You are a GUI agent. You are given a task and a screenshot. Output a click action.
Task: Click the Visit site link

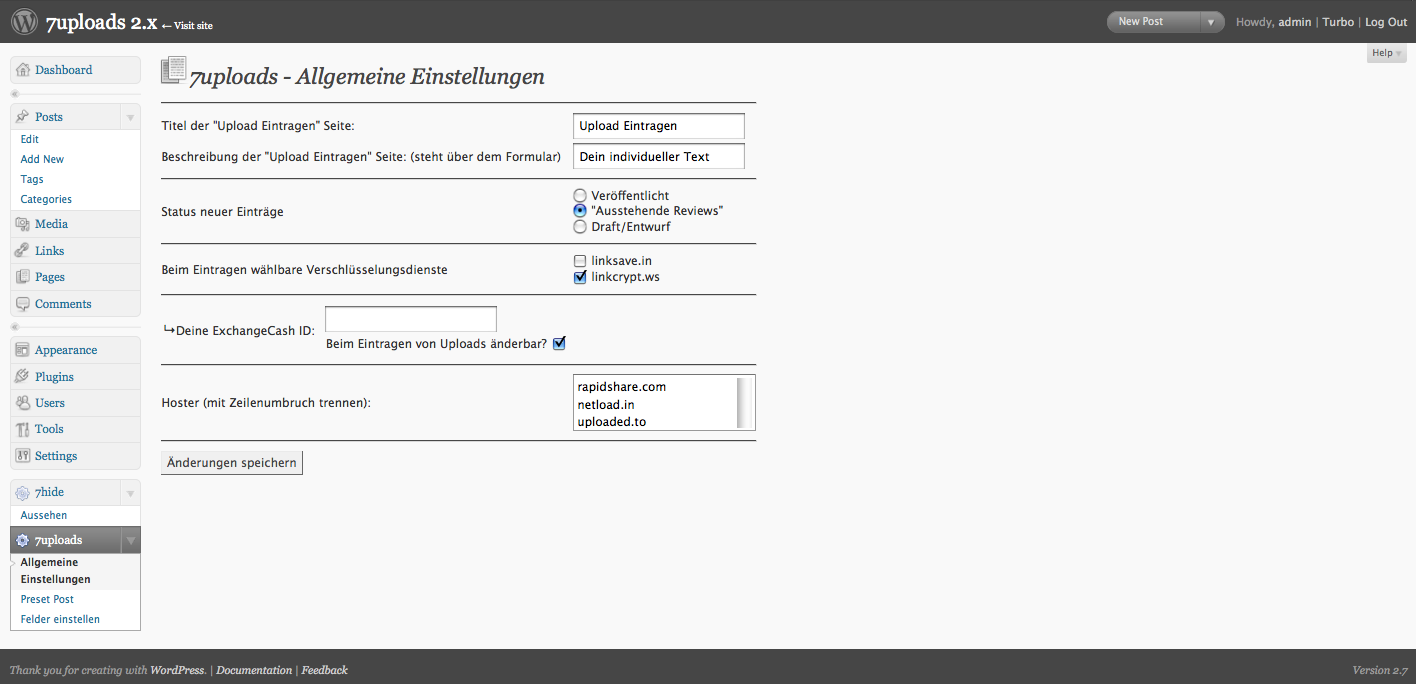click(187, 26)
